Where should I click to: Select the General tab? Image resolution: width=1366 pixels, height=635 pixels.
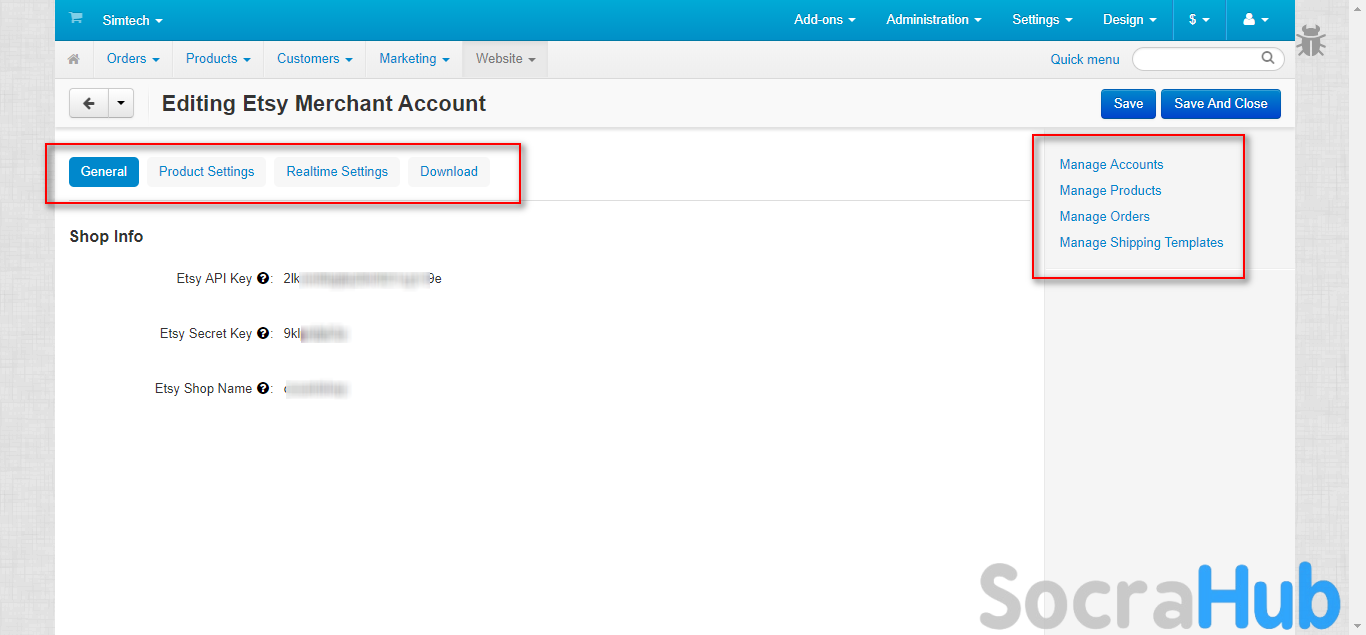(x=104, y=171)
